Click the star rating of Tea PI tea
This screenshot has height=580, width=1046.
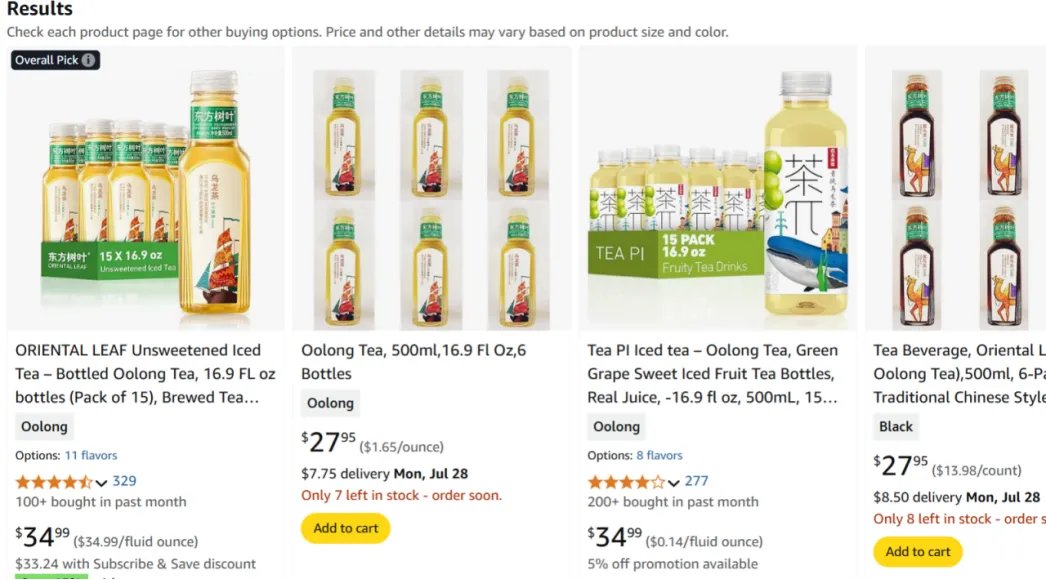tap(626, 482)
